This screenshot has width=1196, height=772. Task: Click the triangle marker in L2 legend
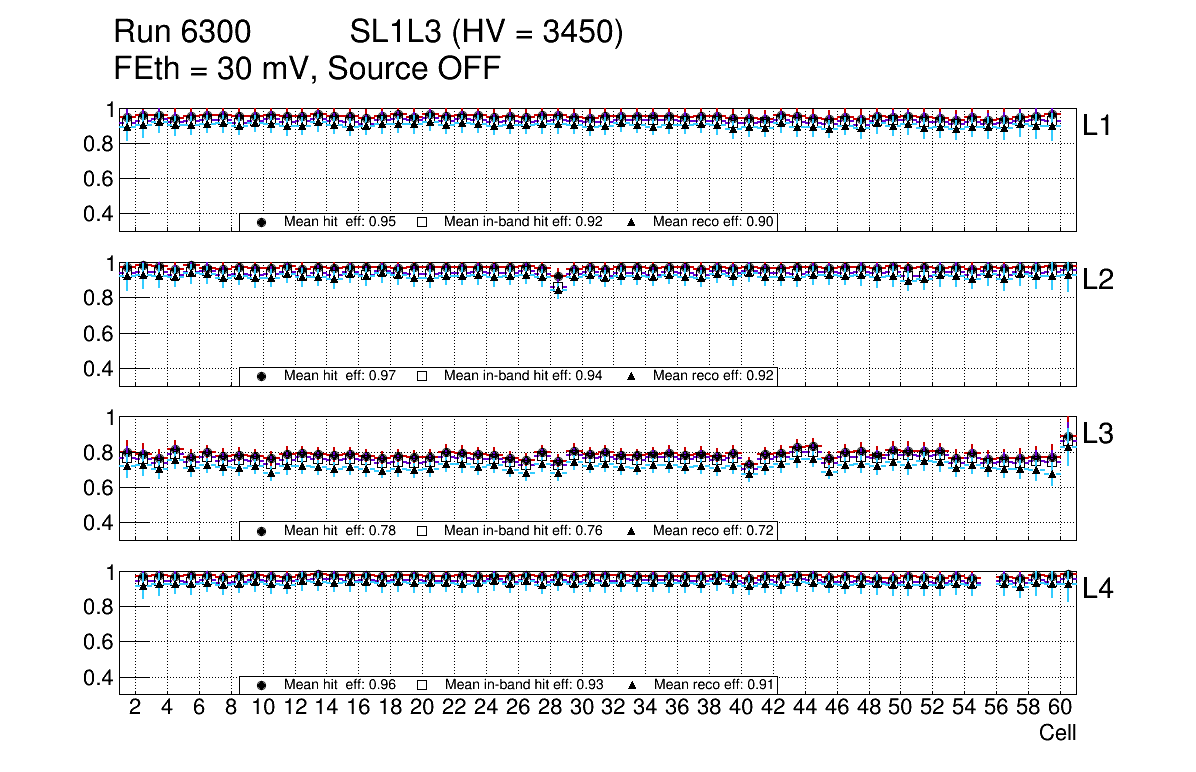[x=632, y=377]
